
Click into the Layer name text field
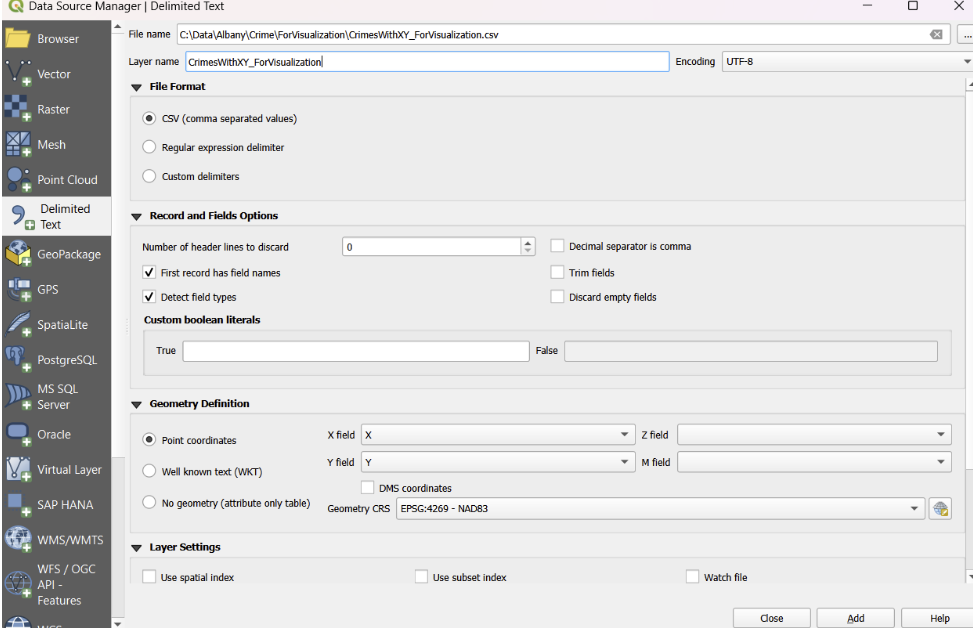tap(426, 62)
